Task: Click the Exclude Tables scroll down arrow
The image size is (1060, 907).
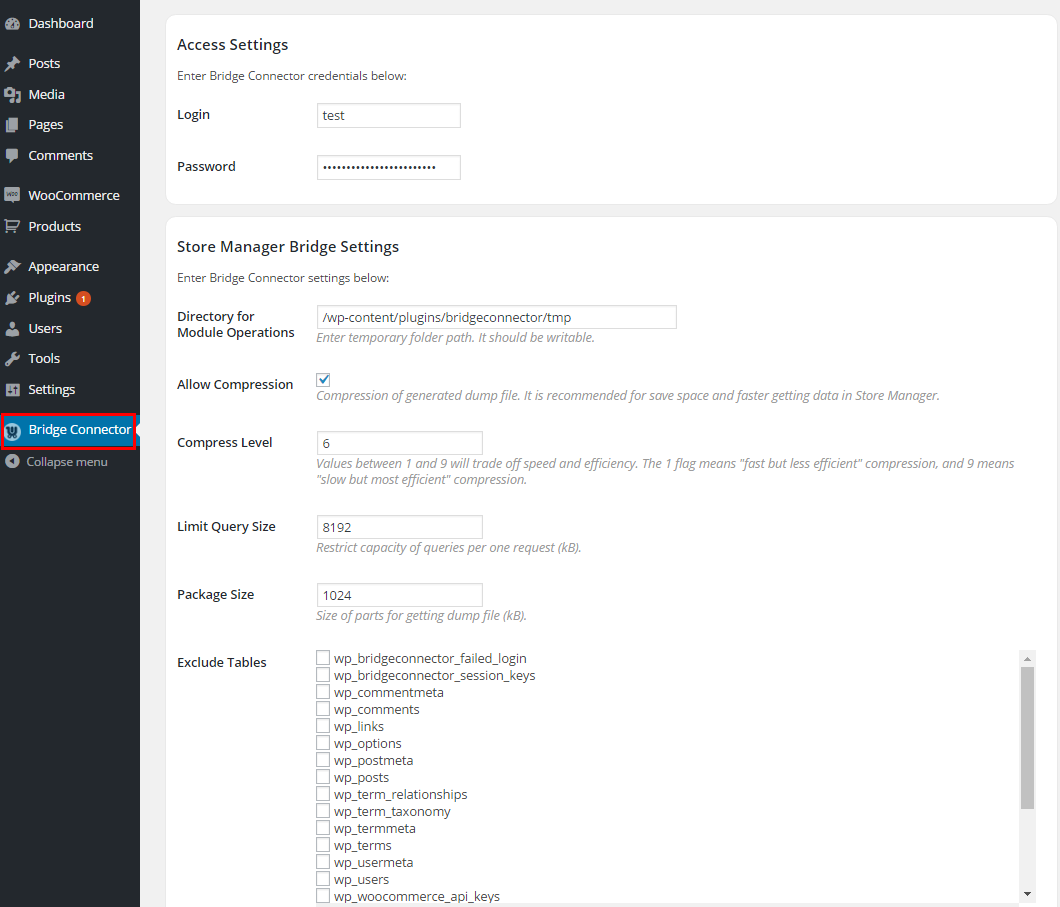Action: pos(1028,894)
